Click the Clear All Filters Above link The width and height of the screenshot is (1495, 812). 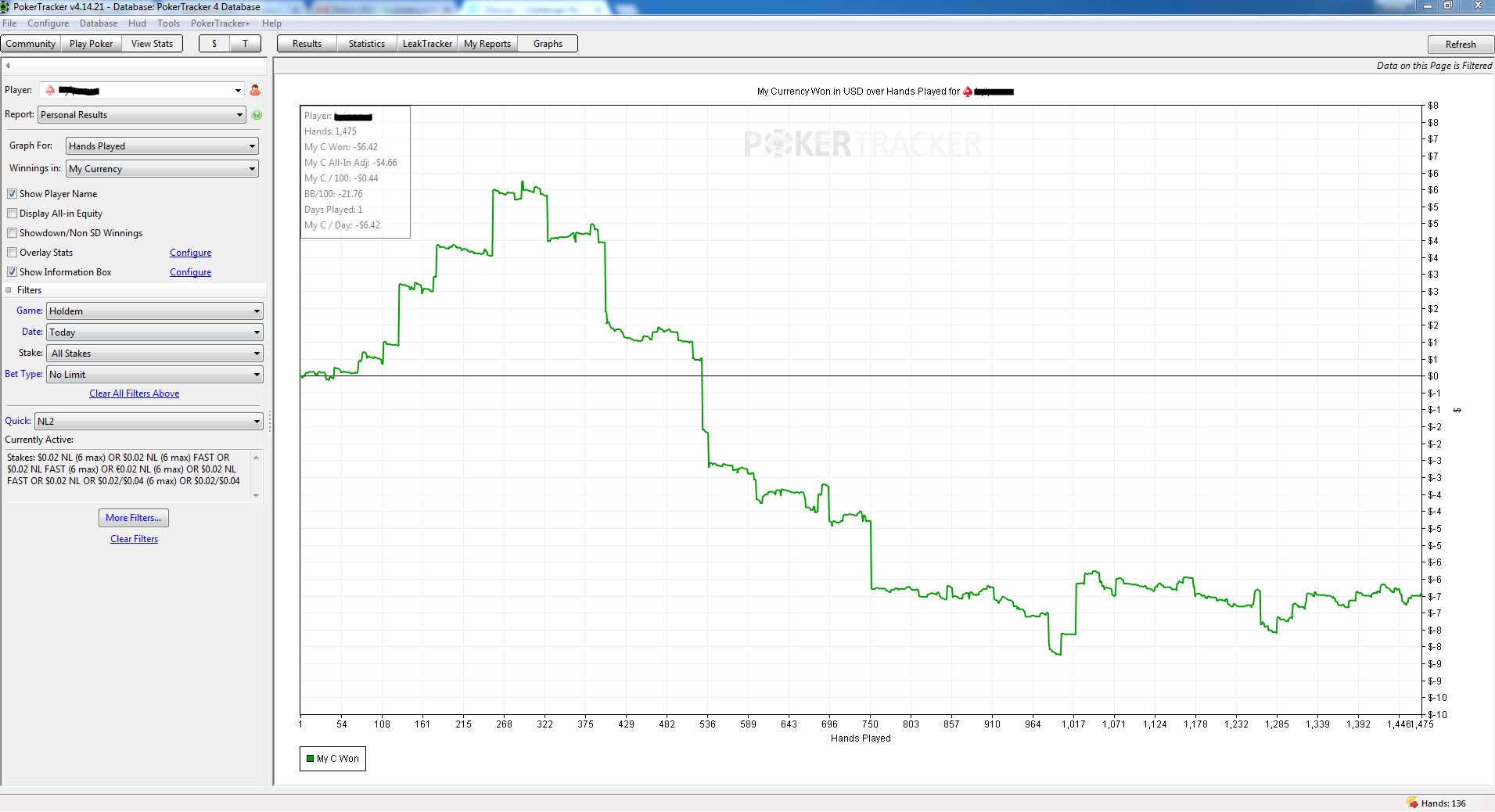pyautogui.click(x=135, y=393)
